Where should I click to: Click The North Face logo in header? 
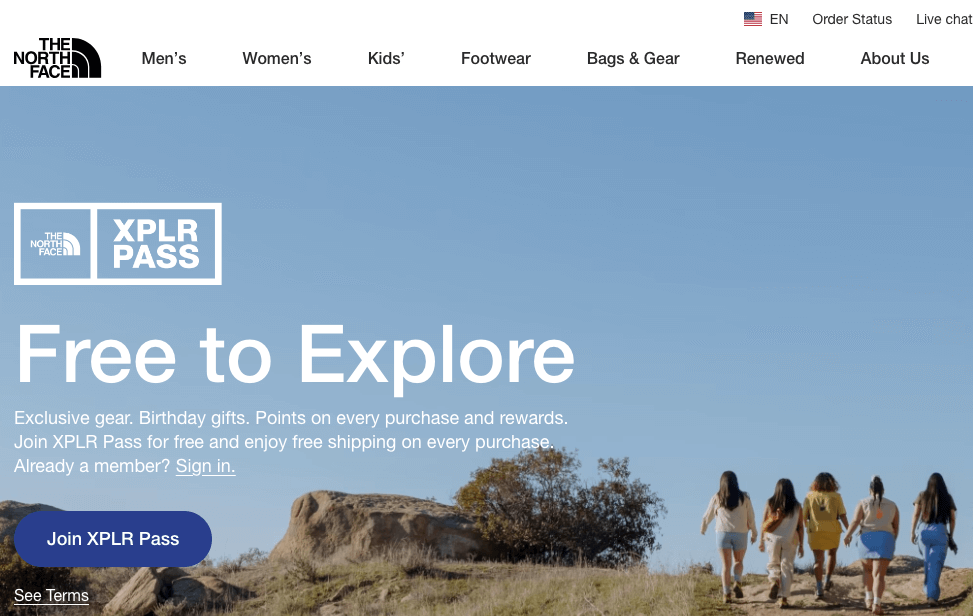click(x=57, y=58)
